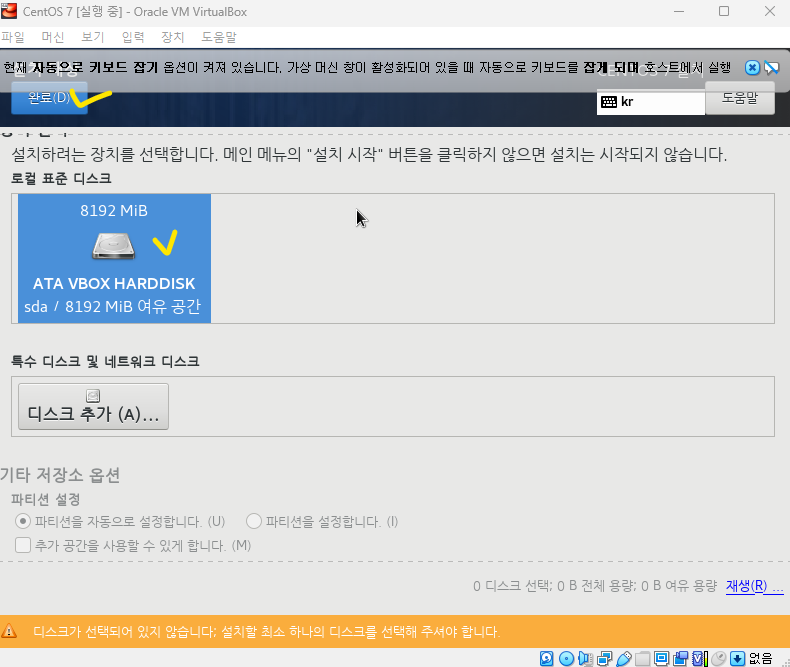Click the 8192 MiB disk size label

pos(114,211)
